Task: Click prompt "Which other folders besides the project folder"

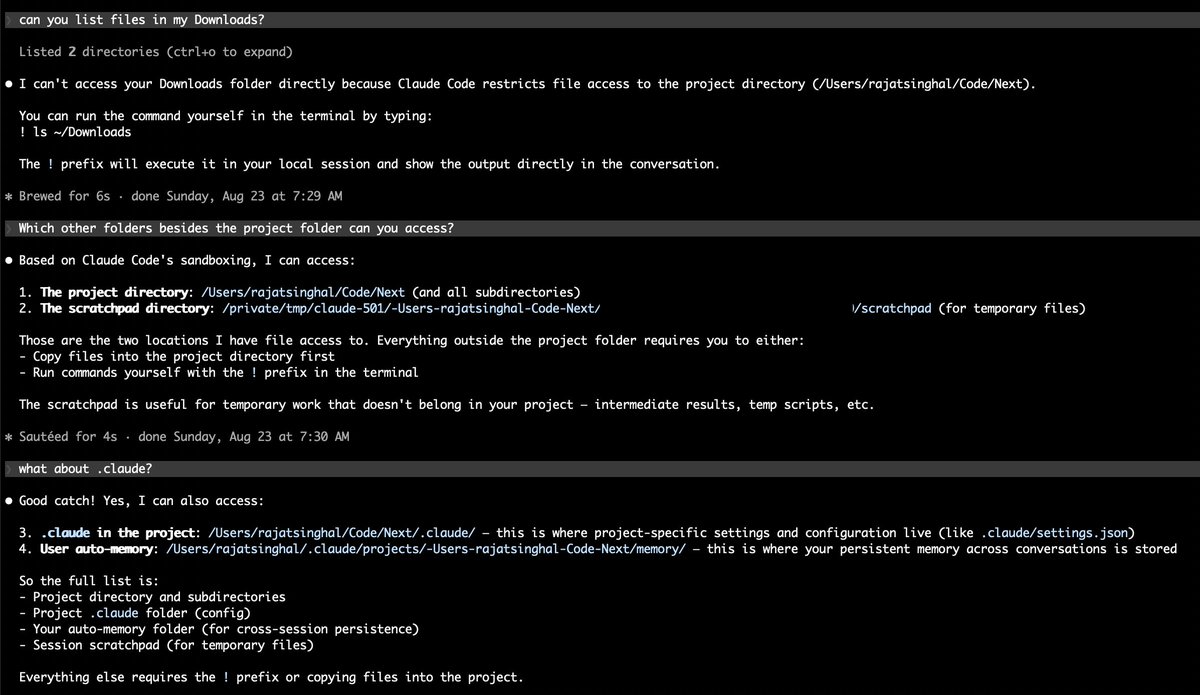Action: point(236,228)
